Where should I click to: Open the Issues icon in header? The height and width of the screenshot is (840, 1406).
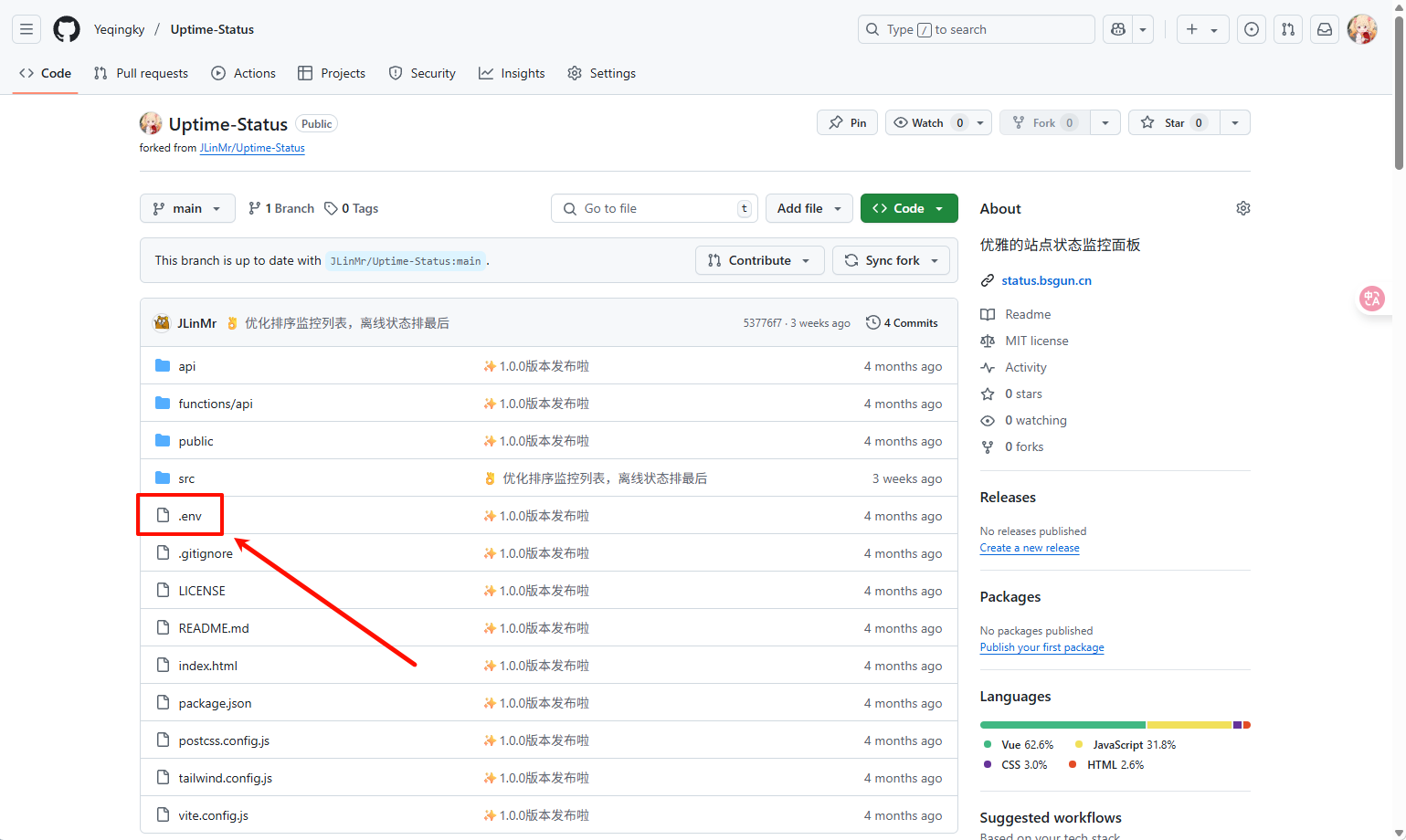(x=1252, y=29)
